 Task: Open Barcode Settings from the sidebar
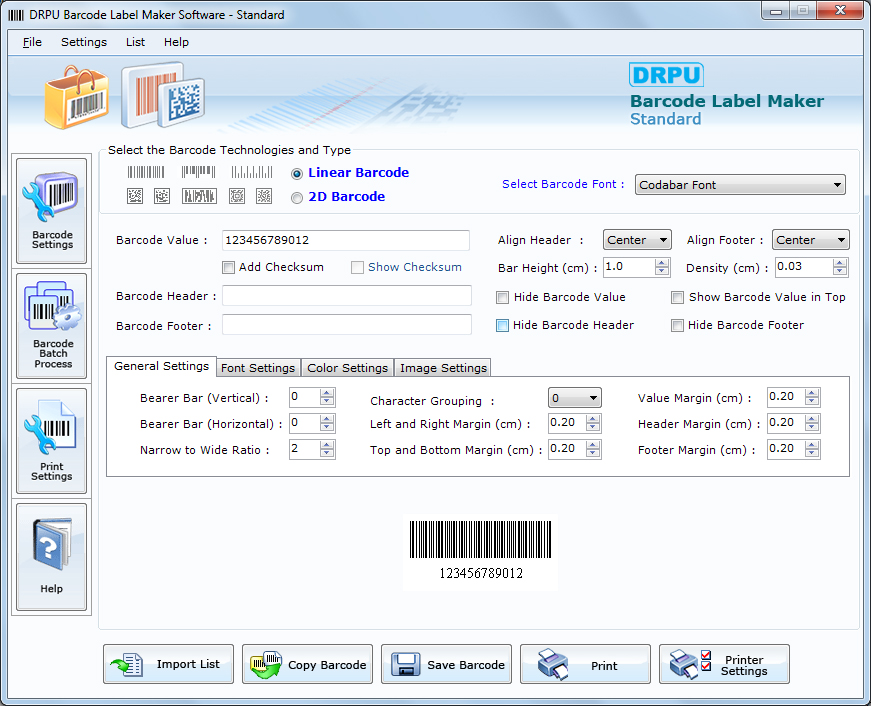coord(51,209)
